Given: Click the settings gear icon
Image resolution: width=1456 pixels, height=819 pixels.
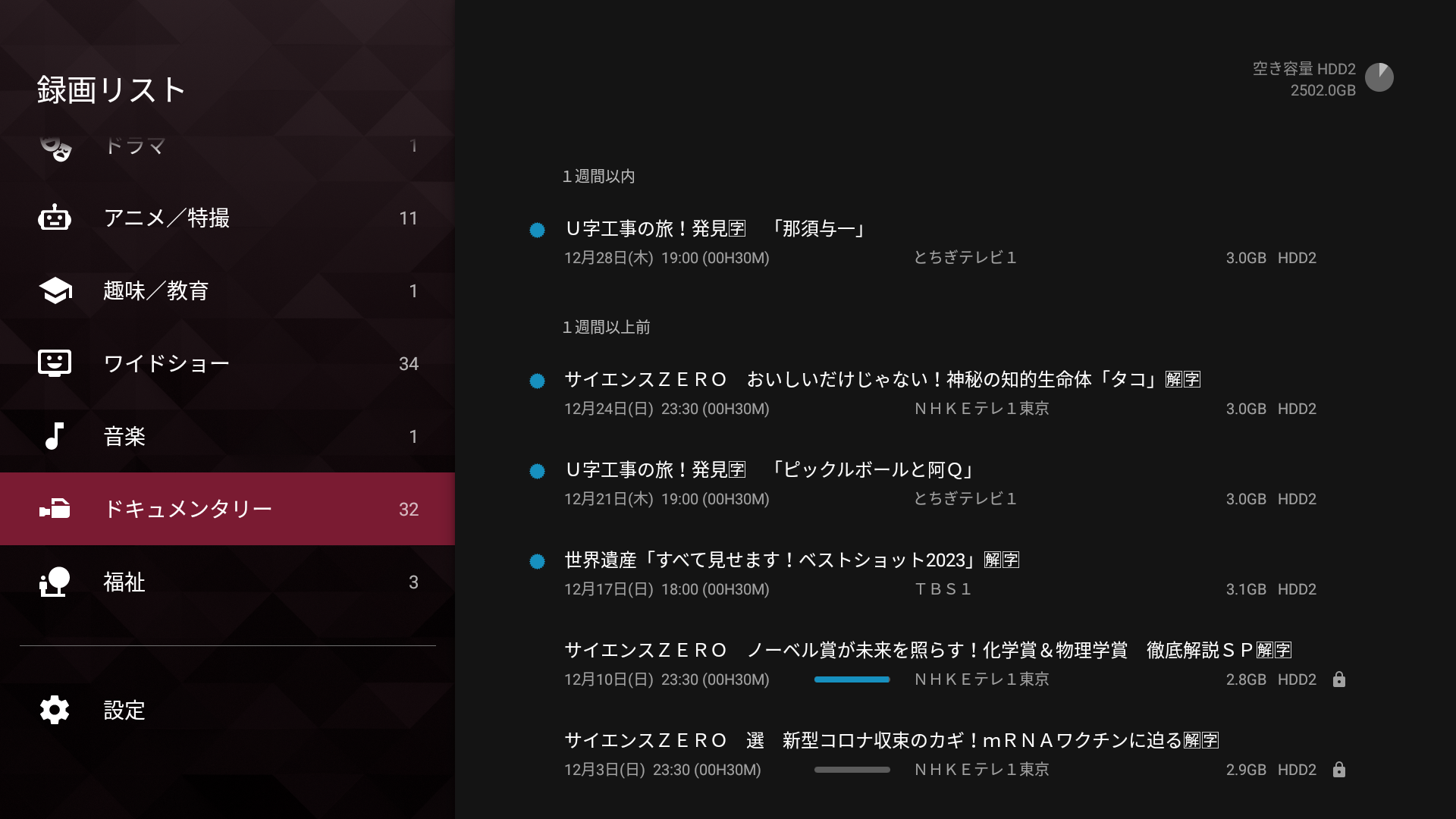Looking at the screenshot, I should (55, 710).
